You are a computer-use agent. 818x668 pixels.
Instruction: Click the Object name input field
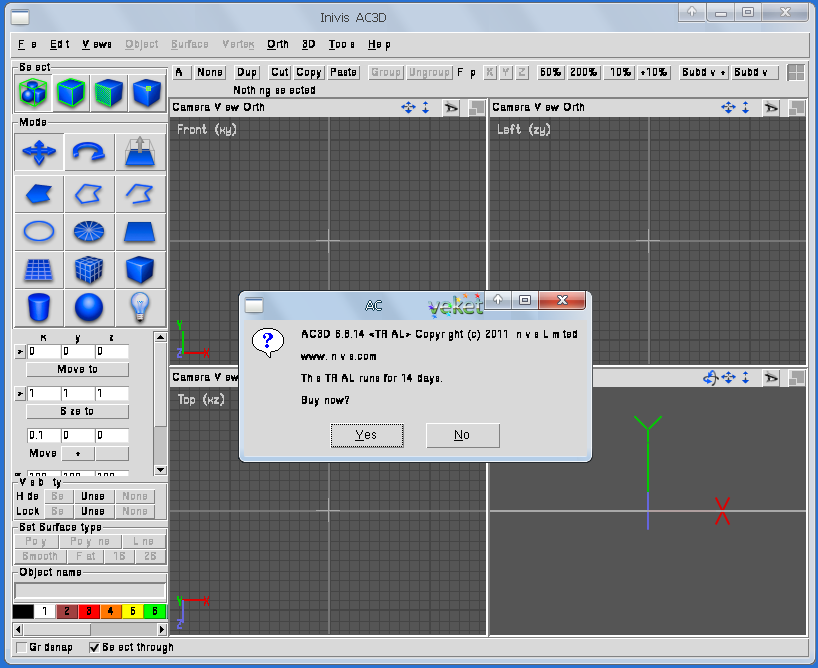click(90, 590)
